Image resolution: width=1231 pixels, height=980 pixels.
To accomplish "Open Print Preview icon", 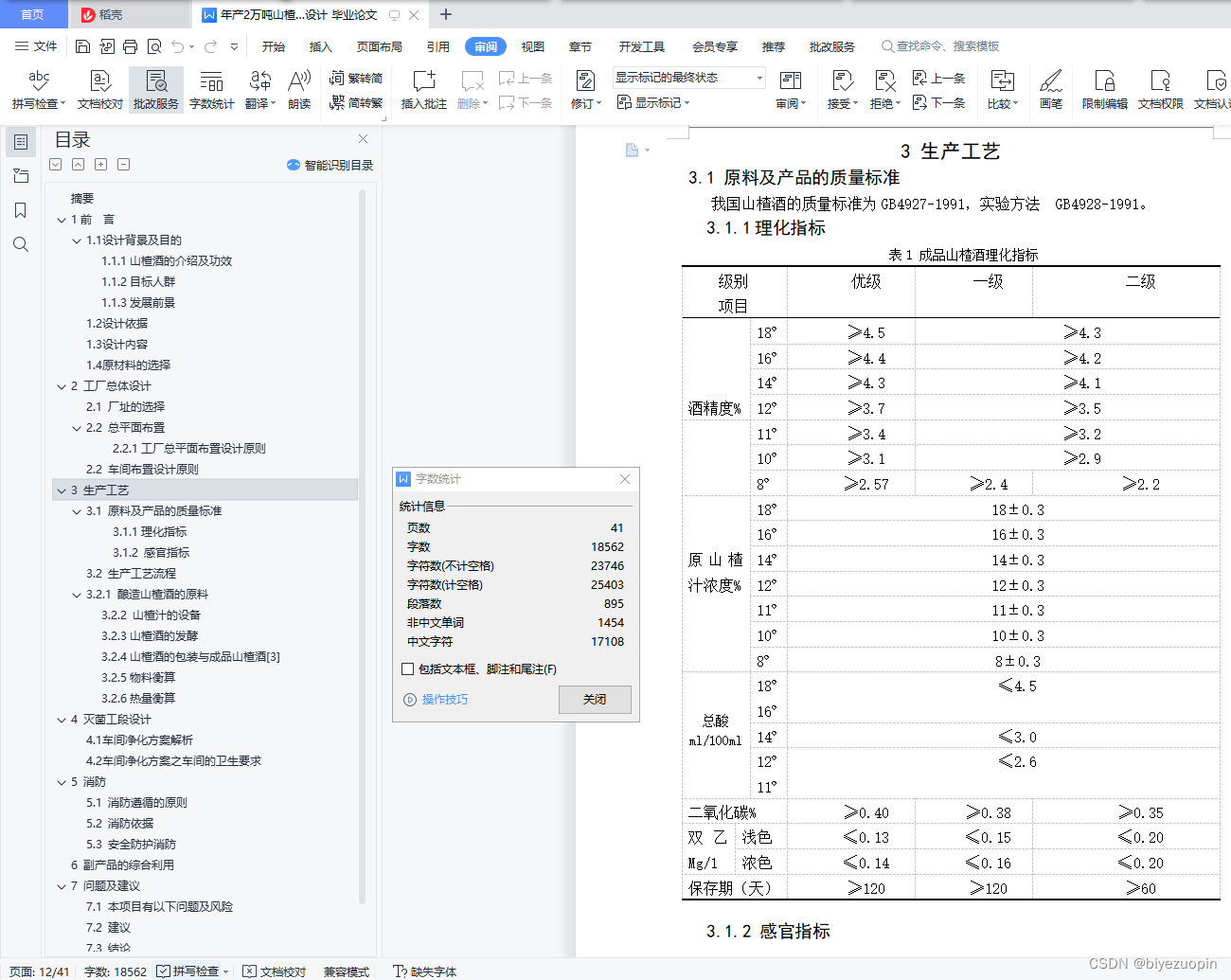I will pos(154,46).
